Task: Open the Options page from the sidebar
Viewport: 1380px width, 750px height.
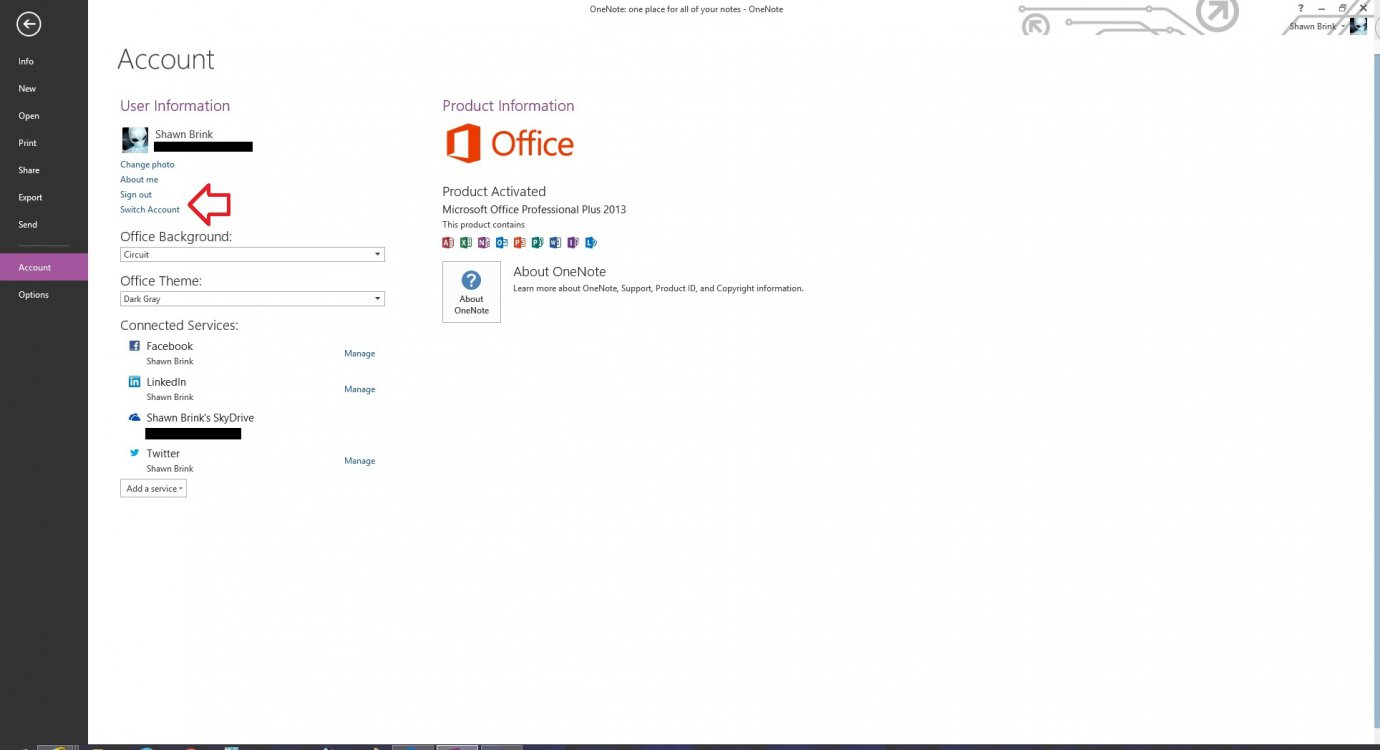Action: click(x=33, y=294)
